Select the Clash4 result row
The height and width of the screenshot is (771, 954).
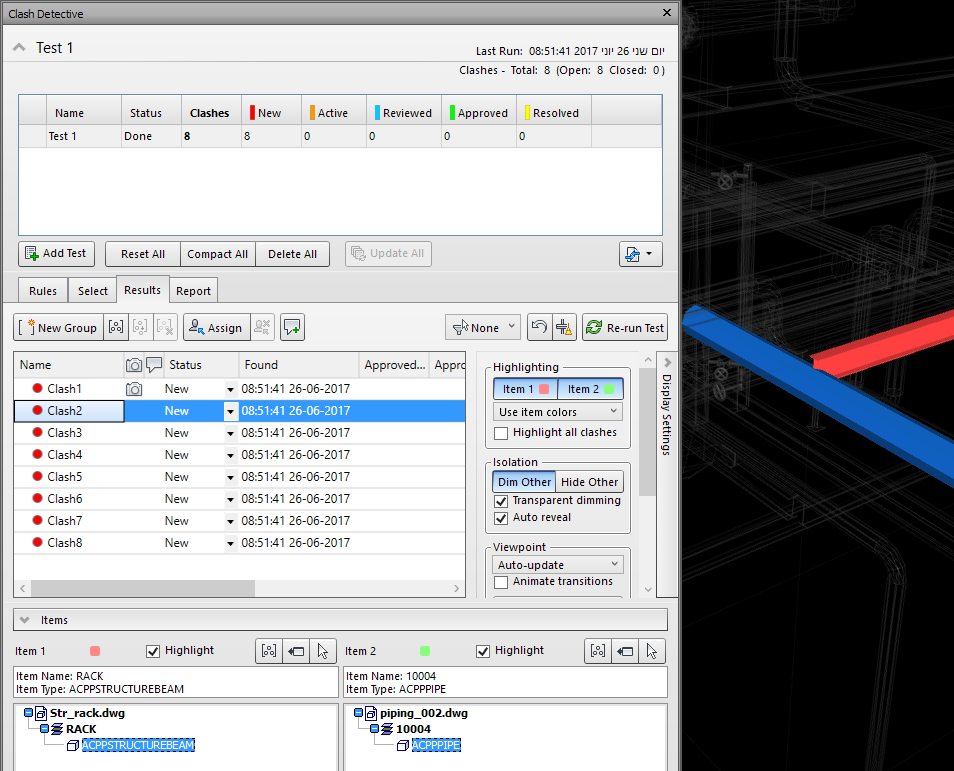[240, 455]
